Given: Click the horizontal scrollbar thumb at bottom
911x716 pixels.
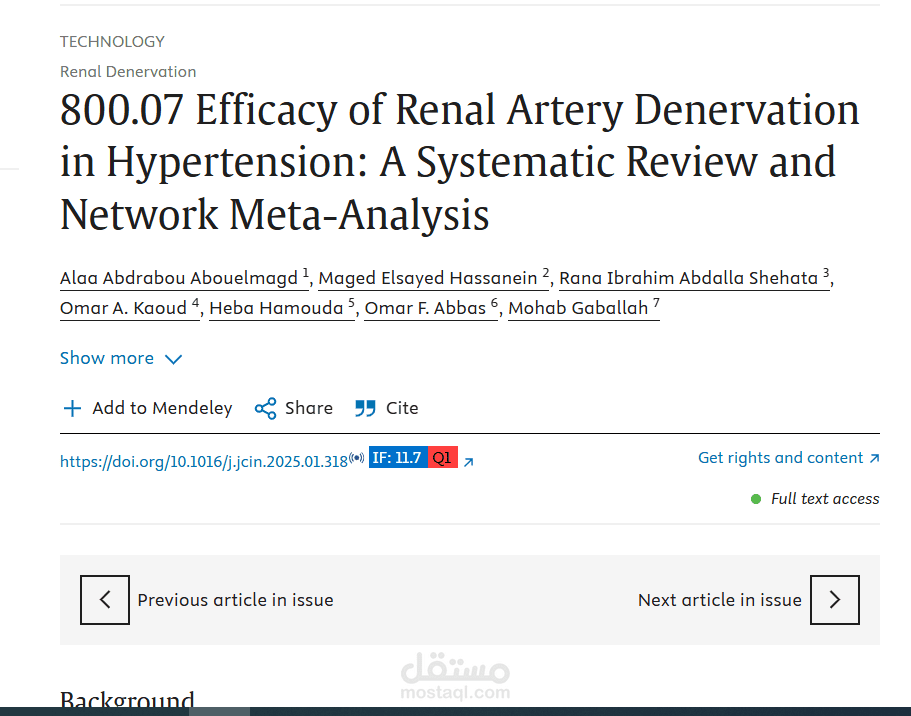Looking at the screenshot, I should 220,712.
